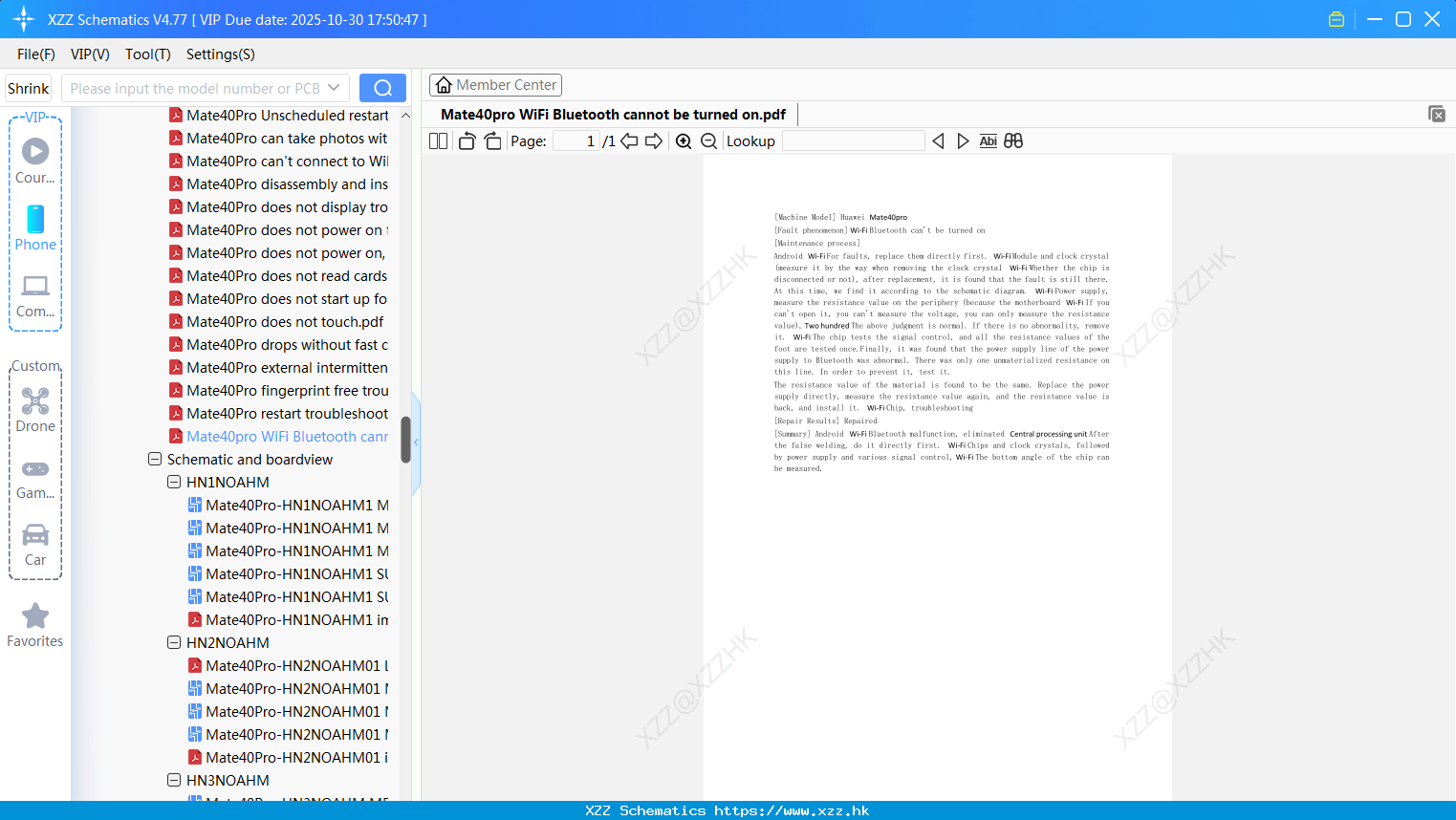
Task: Select the Computer category
Action: tap(35, 295)
